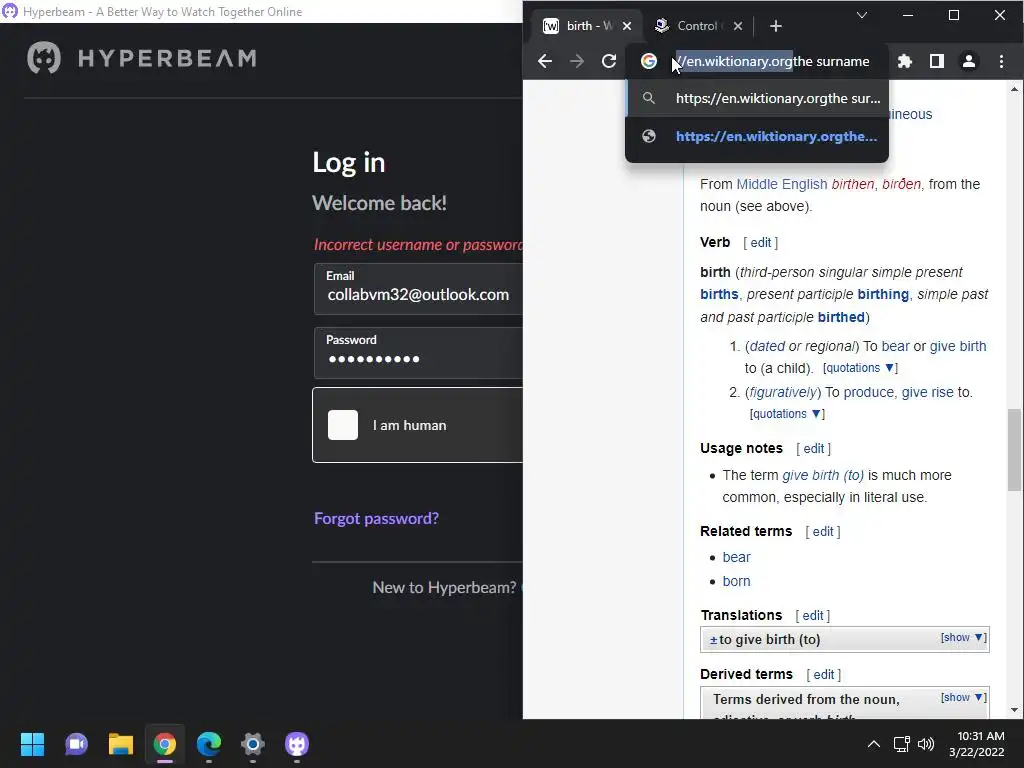Close the Control tab

coord(737,26)
